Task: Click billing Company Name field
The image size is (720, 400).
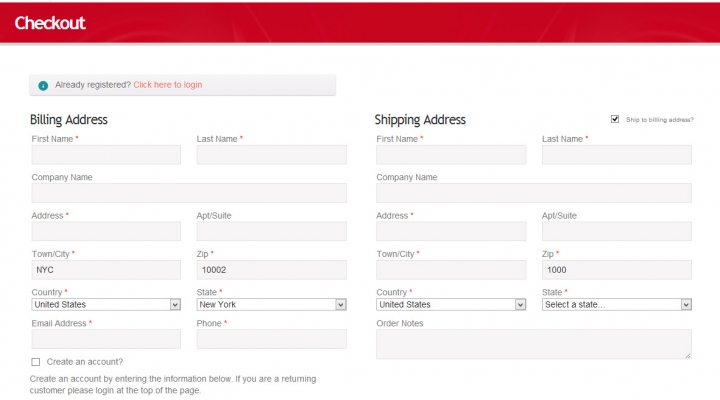Action: coord(189,193)
